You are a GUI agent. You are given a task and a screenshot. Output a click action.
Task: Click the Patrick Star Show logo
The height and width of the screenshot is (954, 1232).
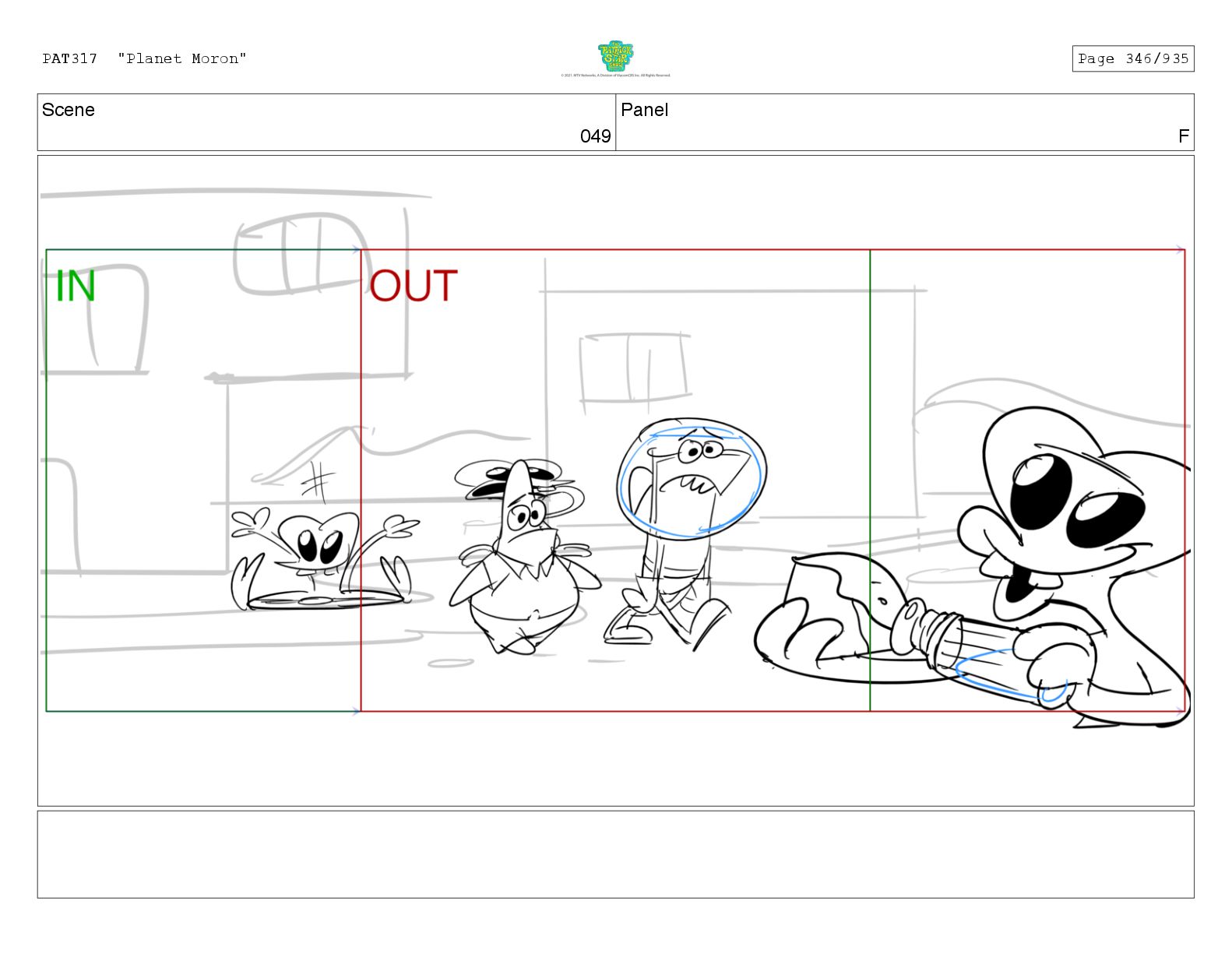pos(615,56)
